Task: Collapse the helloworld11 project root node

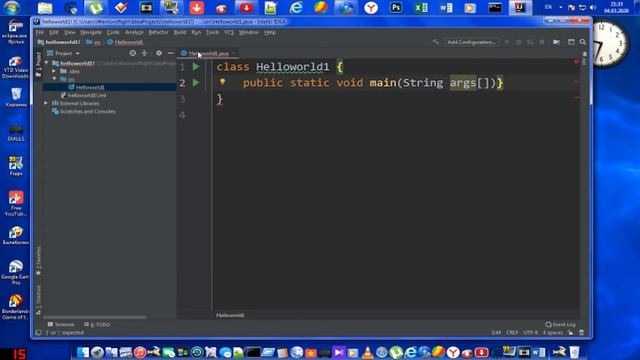Action: (47, 63)
